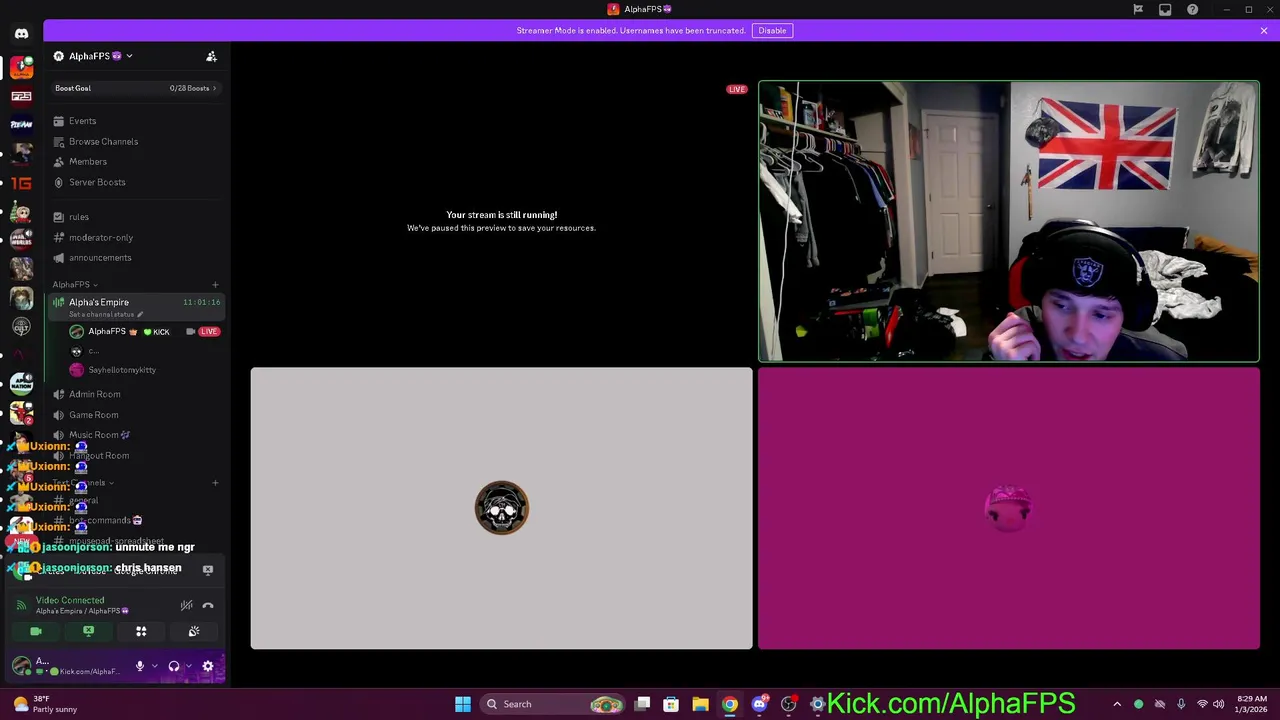
Task: Dismiss the streamer mode banner
Action: point(1264,31)
